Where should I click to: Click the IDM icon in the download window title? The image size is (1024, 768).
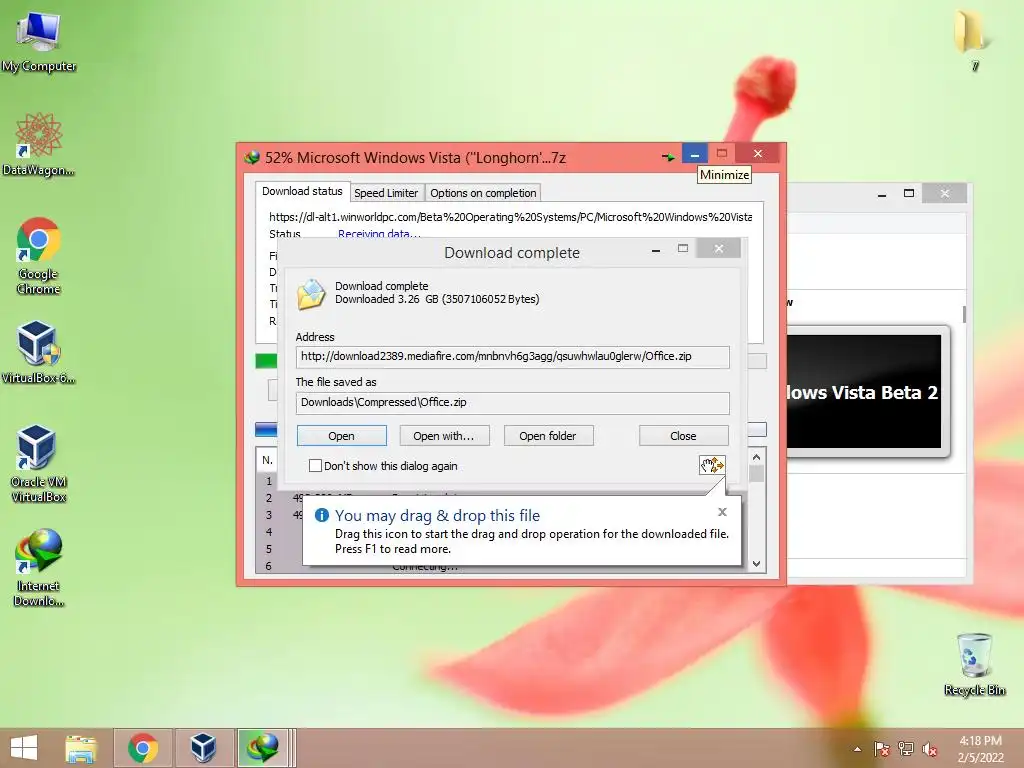point(252,157)
